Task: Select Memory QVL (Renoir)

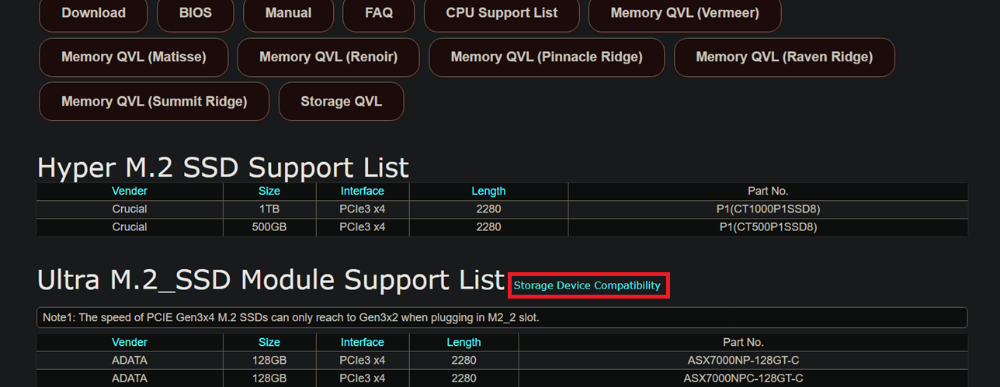Action: (328, 57)
